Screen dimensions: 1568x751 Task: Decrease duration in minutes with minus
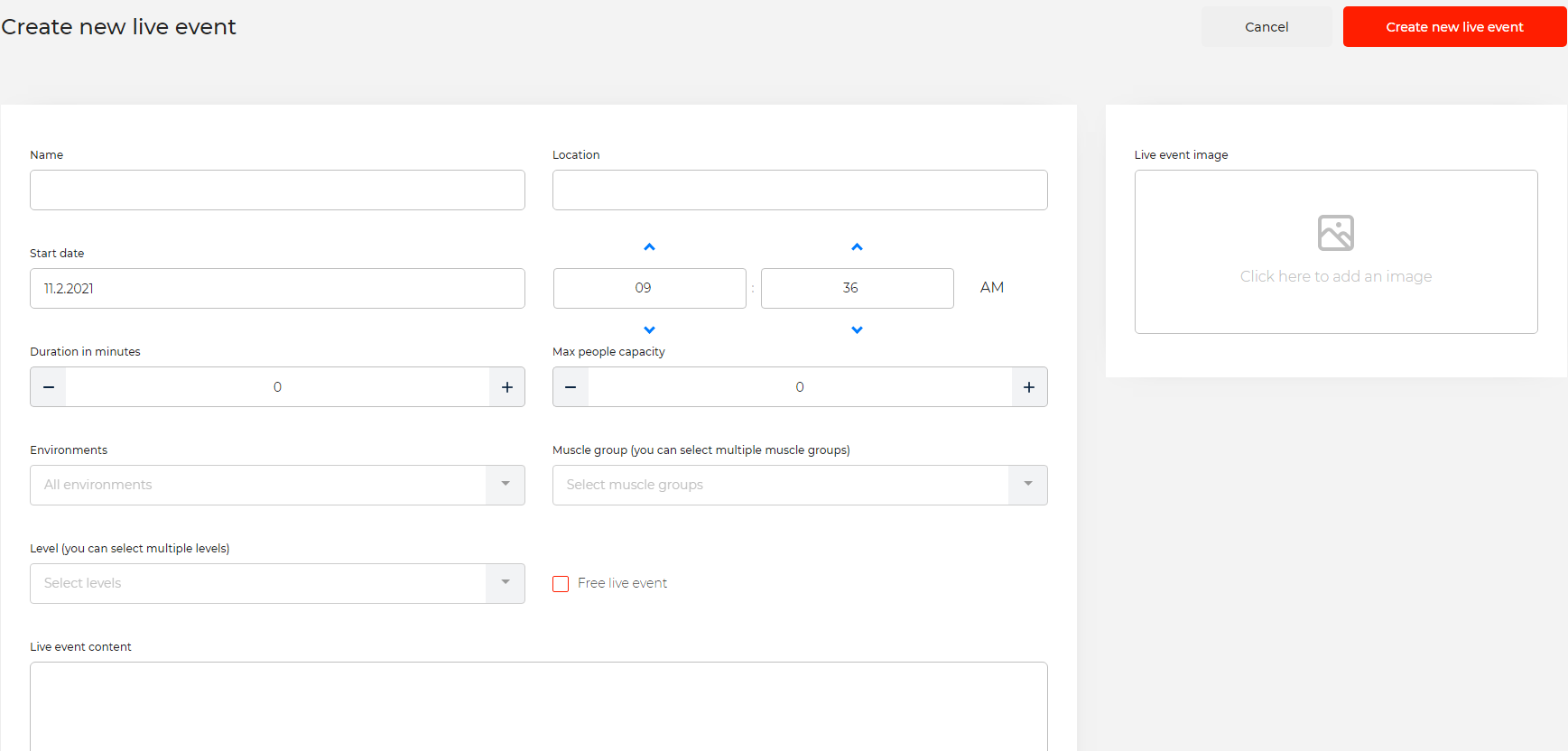click(49, 387)
